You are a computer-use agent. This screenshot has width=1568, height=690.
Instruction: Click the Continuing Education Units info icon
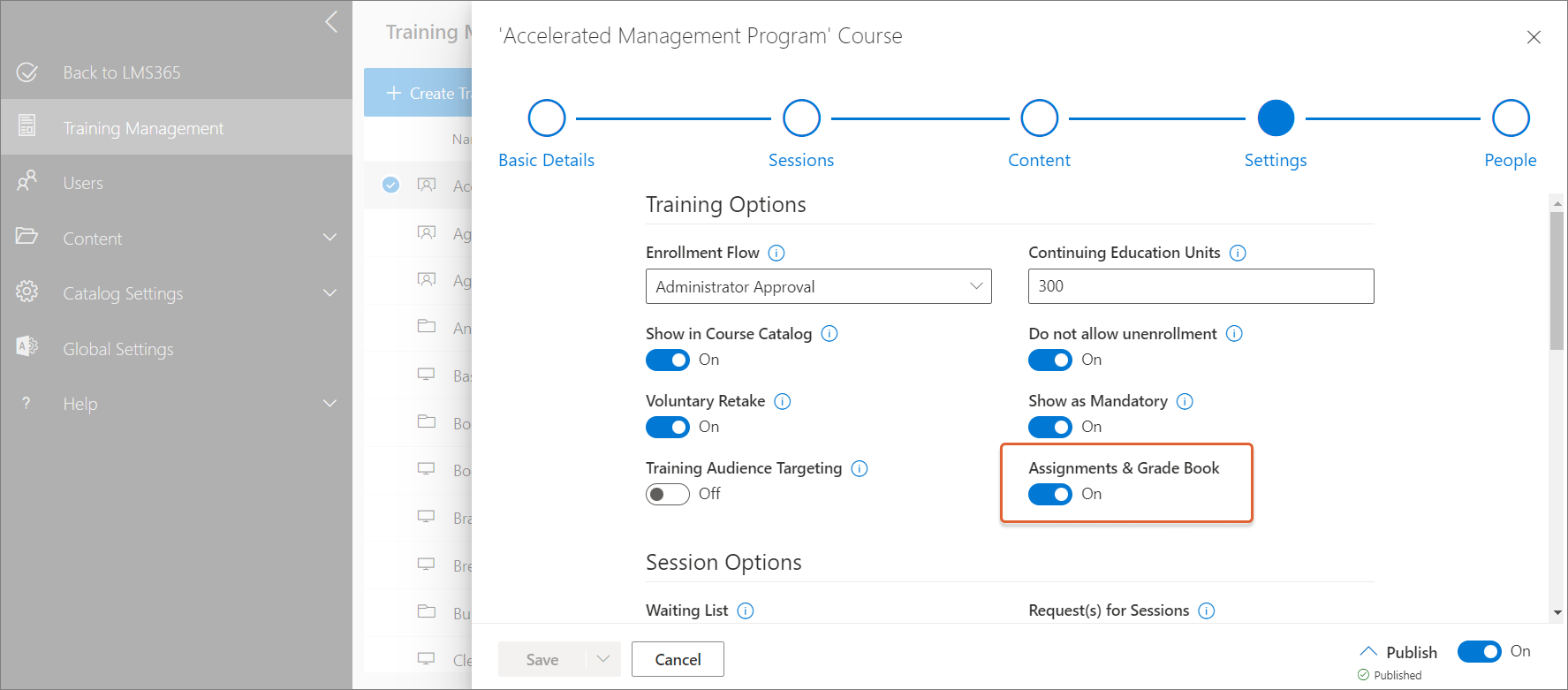1238,253
